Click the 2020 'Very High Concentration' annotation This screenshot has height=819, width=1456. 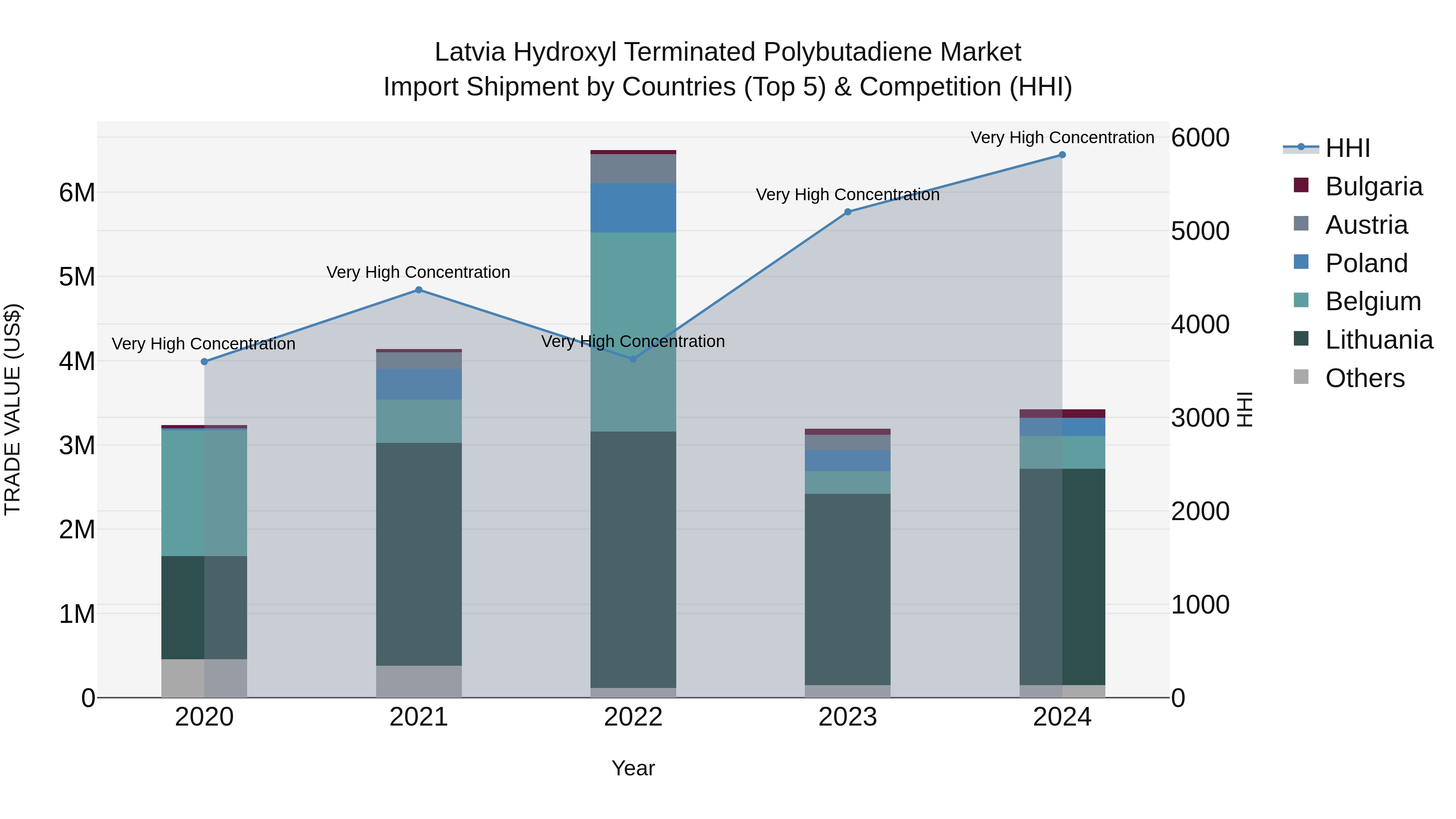click(203, 344)
